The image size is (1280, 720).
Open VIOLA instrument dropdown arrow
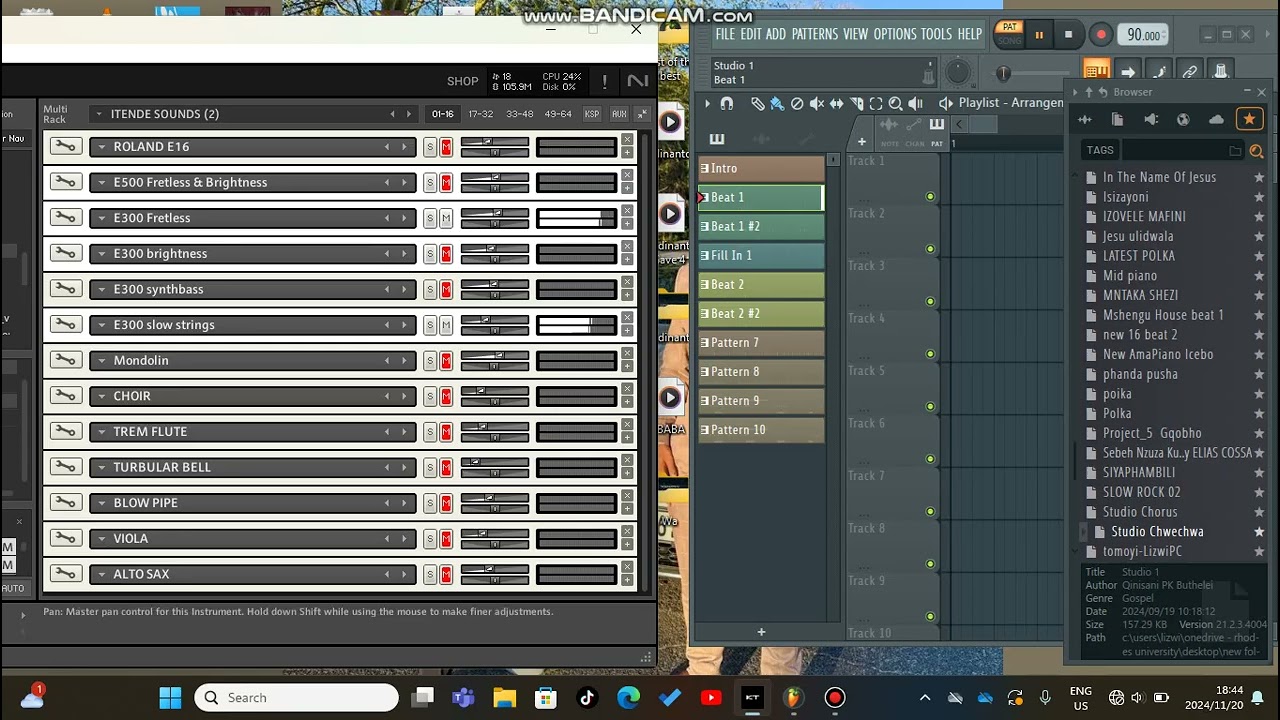tap(101, 539)
